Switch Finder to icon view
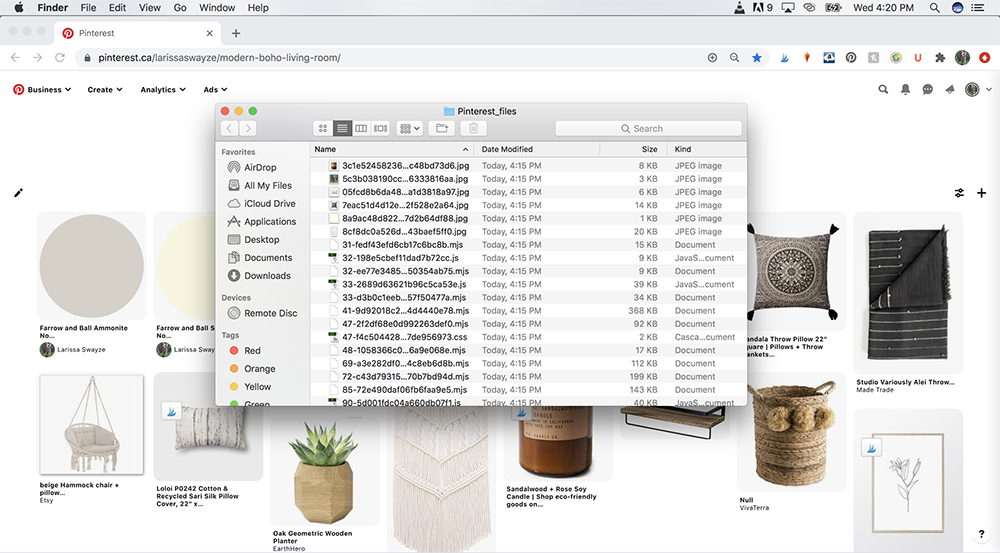1000x553 pixels. point(323,128)
